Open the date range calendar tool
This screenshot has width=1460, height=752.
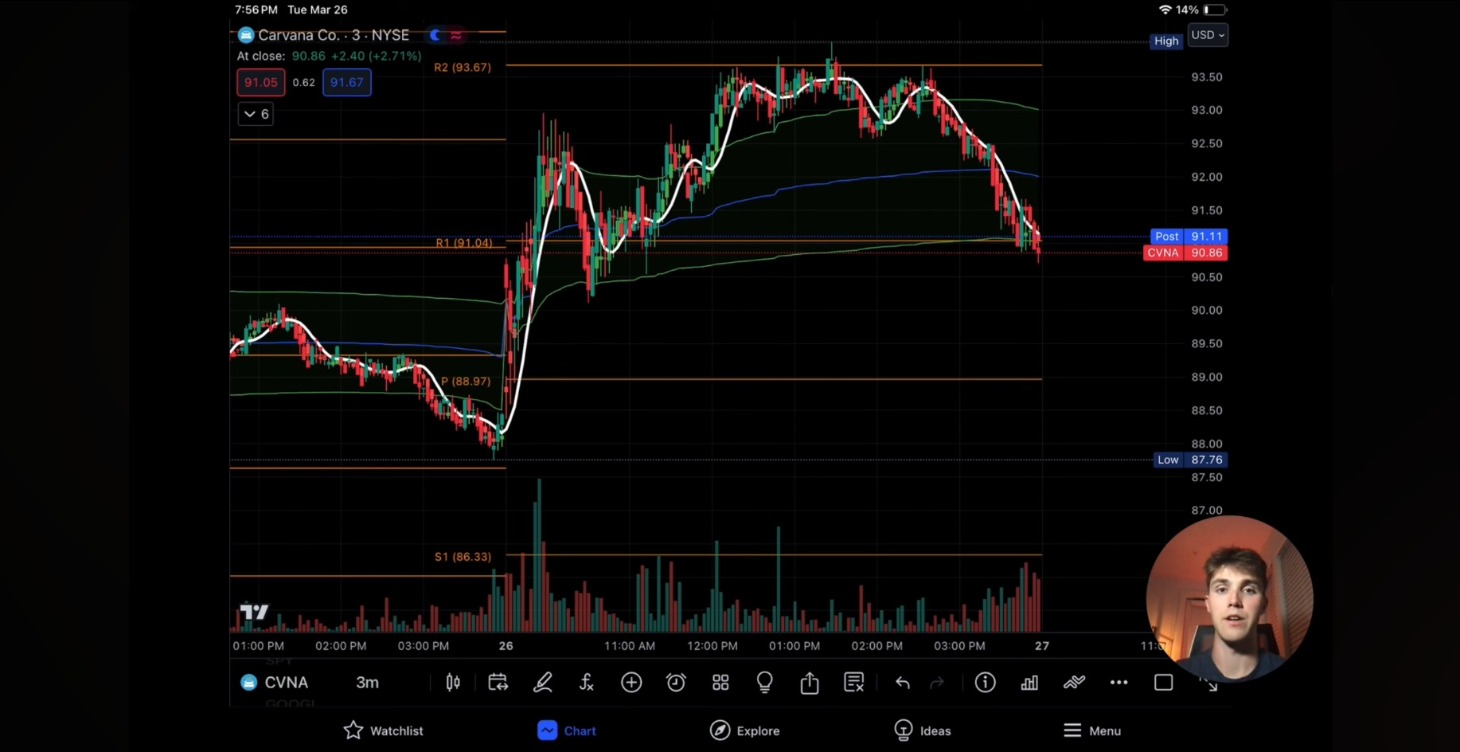coord(497,682)
